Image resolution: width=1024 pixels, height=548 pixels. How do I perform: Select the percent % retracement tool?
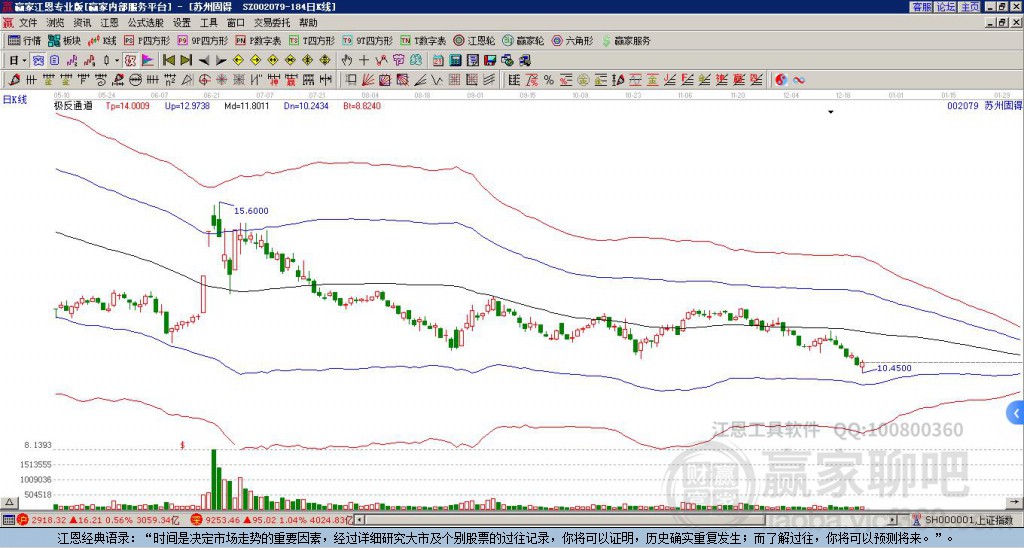(549, 80)
